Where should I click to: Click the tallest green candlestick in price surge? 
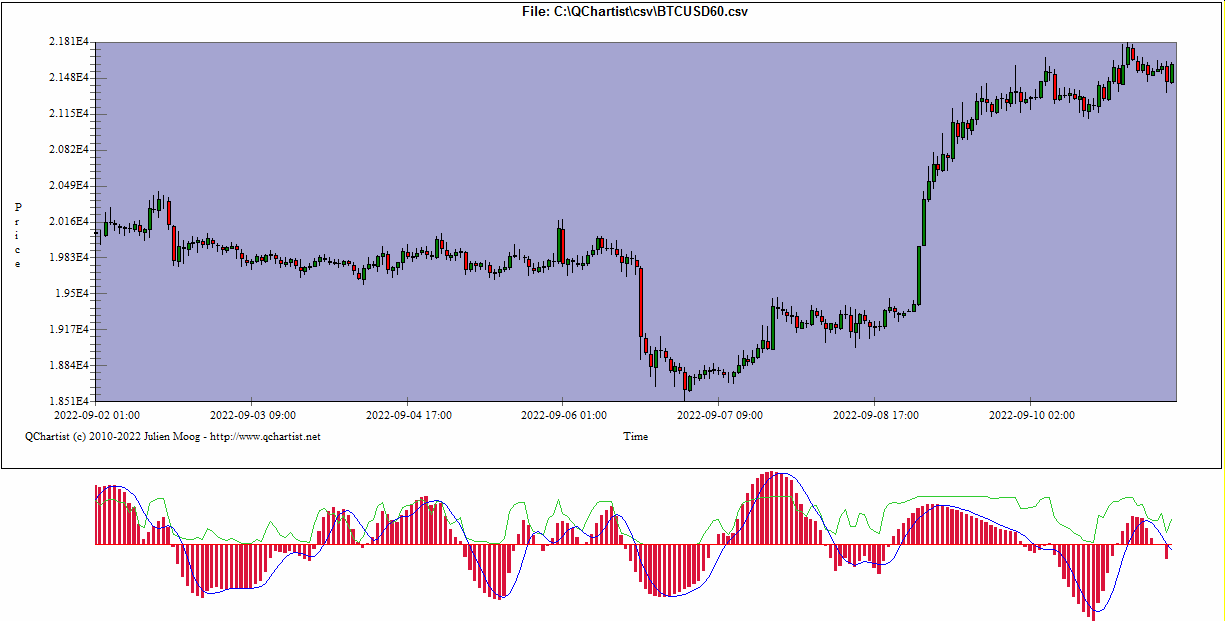click(920, 275)
